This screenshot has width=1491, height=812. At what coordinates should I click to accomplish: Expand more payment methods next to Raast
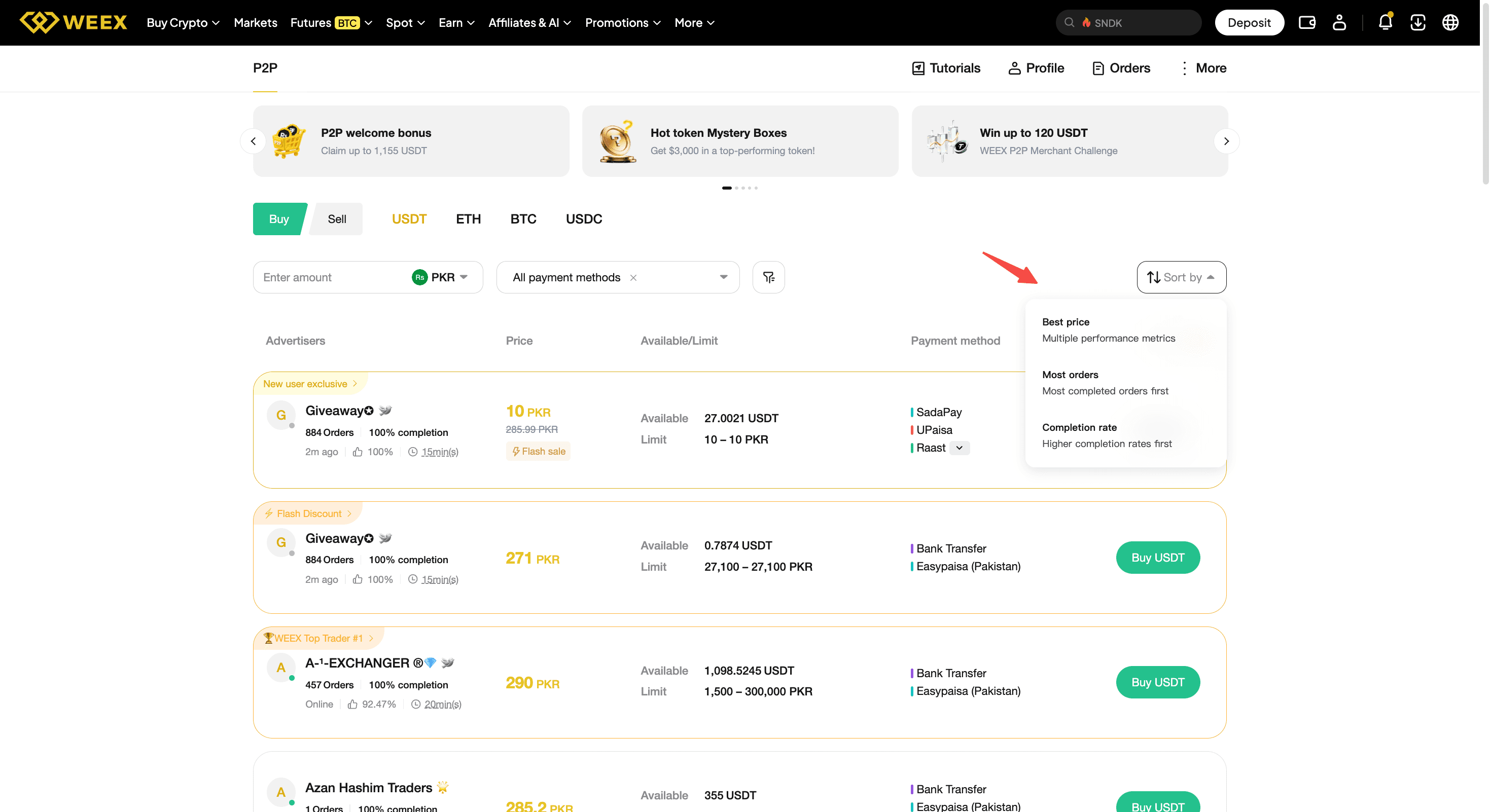click(959, 448)
